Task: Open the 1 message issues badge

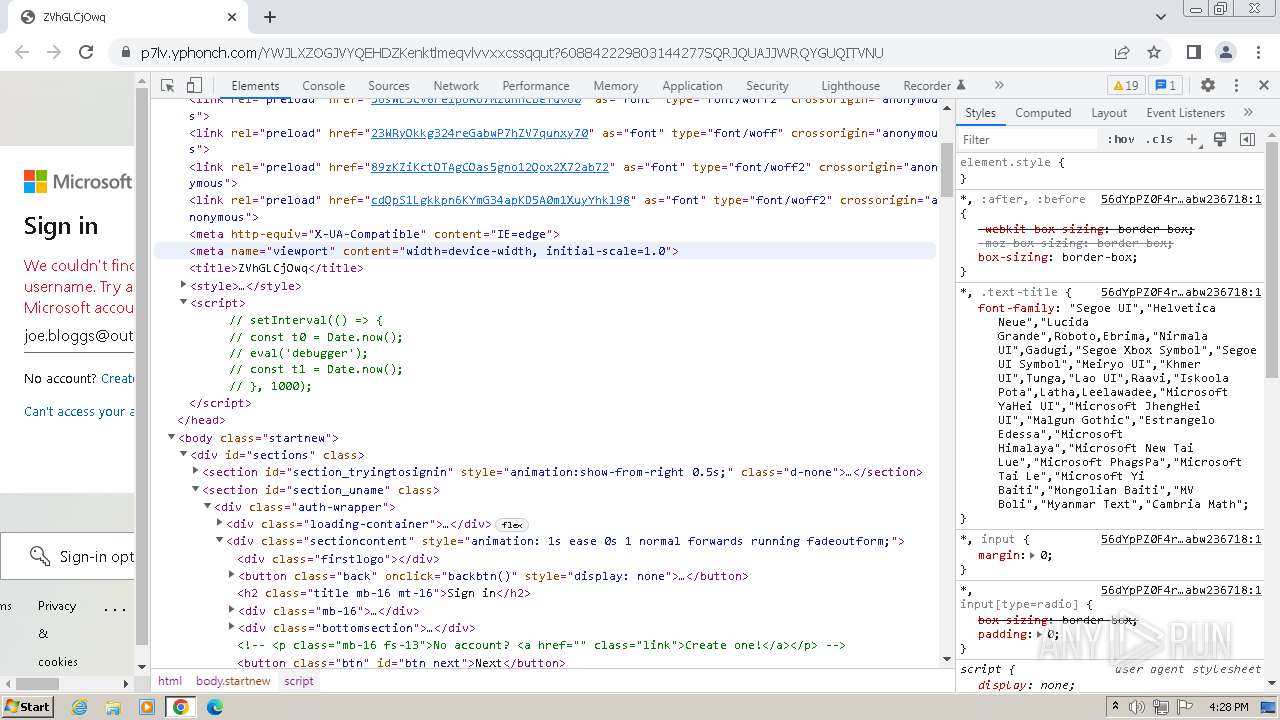Action: [x=1165, y=86]
